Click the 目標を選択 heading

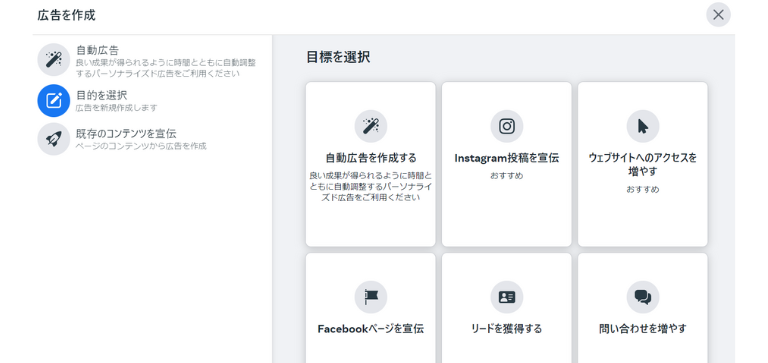coord(338,57)
